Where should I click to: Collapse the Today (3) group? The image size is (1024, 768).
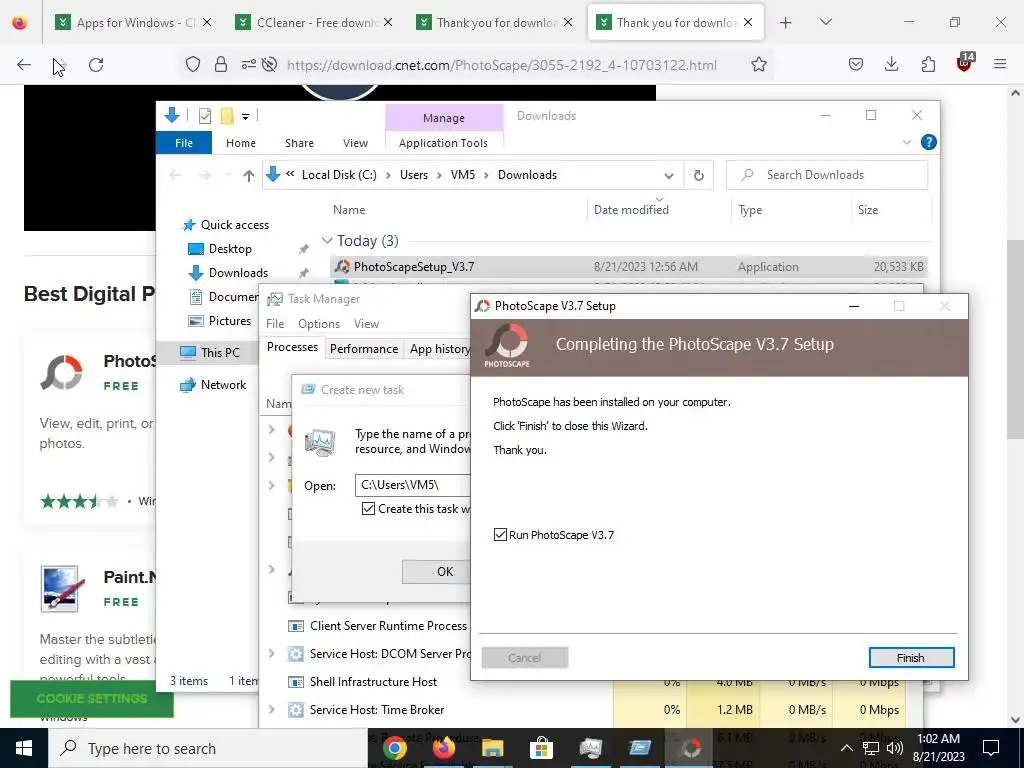coord(327,241)
